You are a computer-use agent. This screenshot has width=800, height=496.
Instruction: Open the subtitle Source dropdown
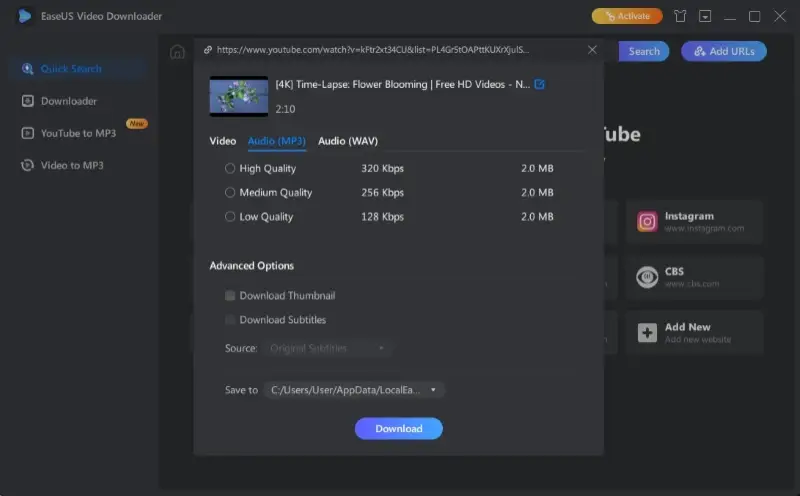[x=328, y=348]
